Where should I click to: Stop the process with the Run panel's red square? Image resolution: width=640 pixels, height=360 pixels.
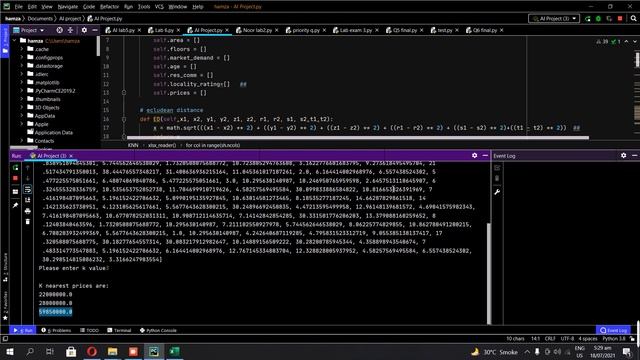(x=16, y=178)
